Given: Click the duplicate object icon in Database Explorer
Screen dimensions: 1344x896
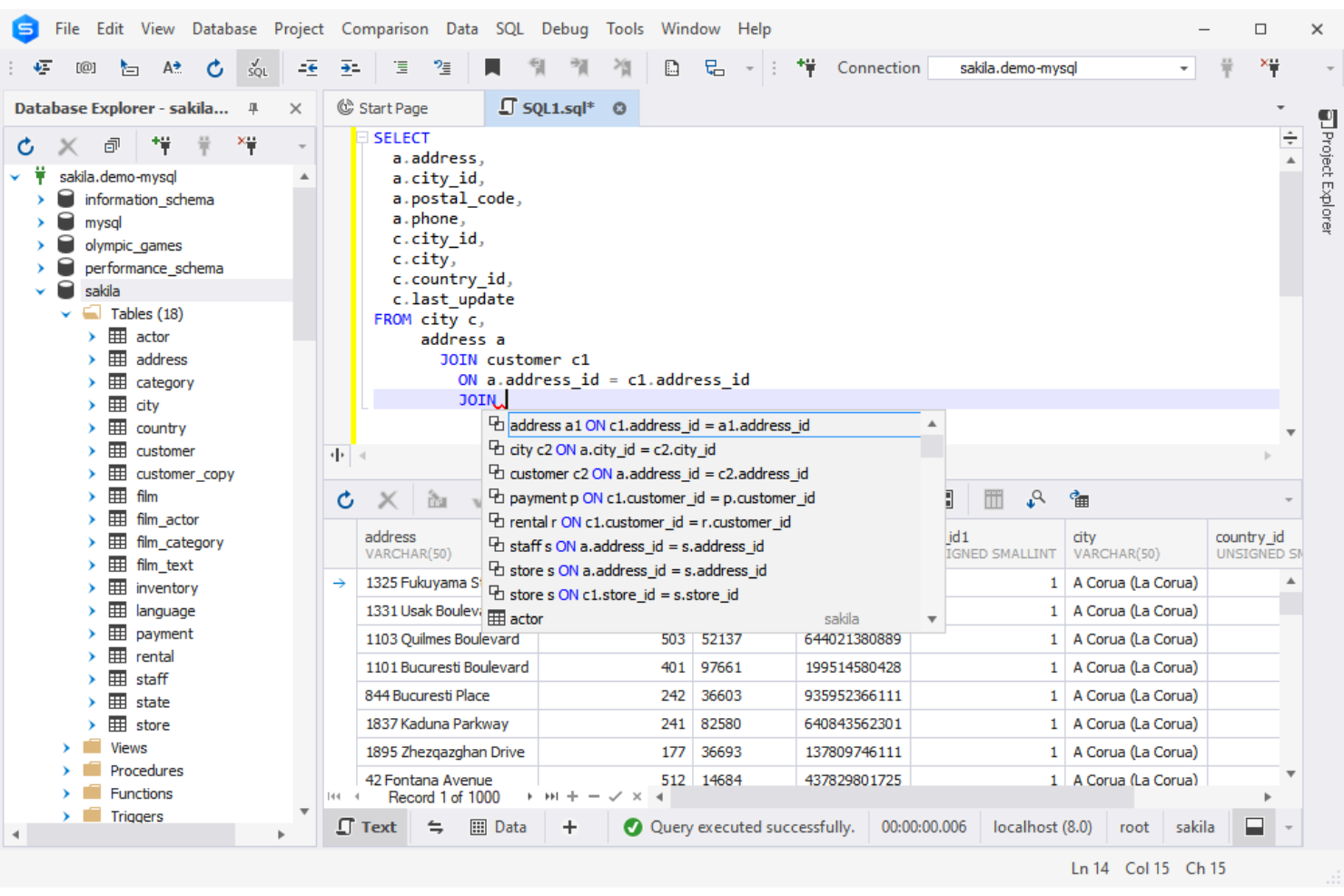Looking at the screenshot, I should click(111, 145).
